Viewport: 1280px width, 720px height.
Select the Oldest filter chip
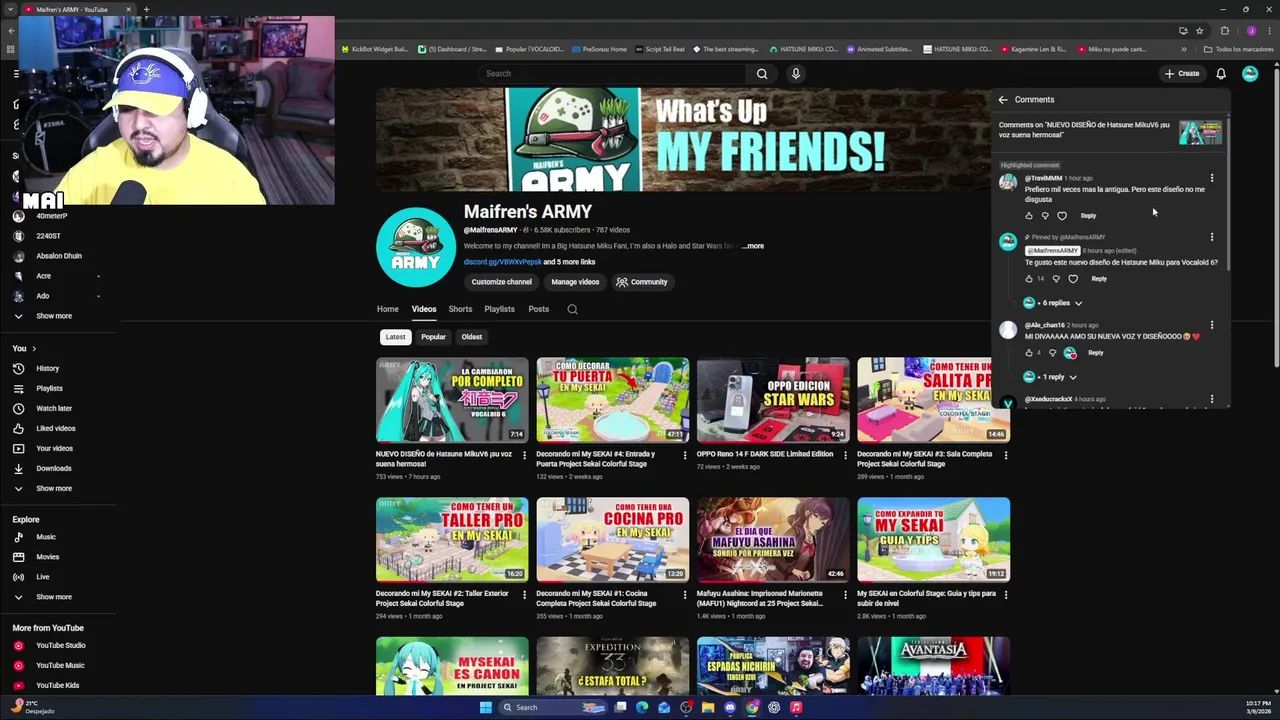point(472,337)
